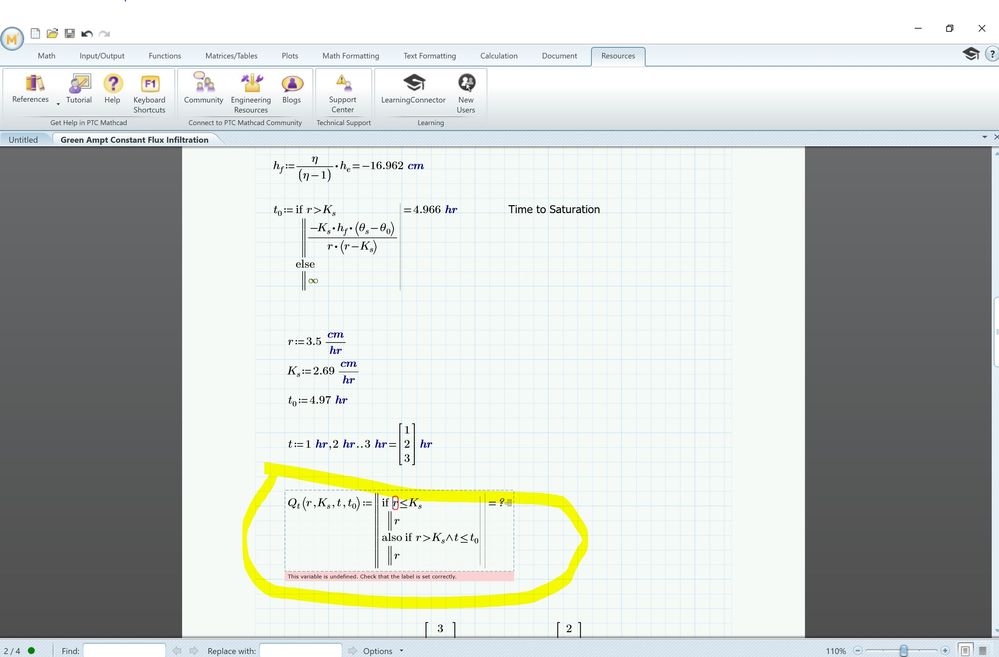Open Engineering Resources
Image resolution: width=999 pixels, height=657 pixels.
tap(250, 94)
